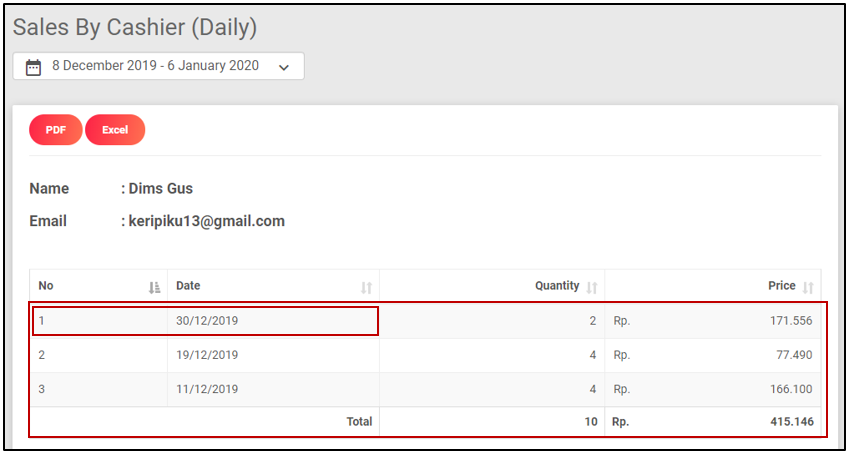Sort table by Date header
The height and width of the screenshot is (455, 850).
pyautogui.click(x=188, y=286)
